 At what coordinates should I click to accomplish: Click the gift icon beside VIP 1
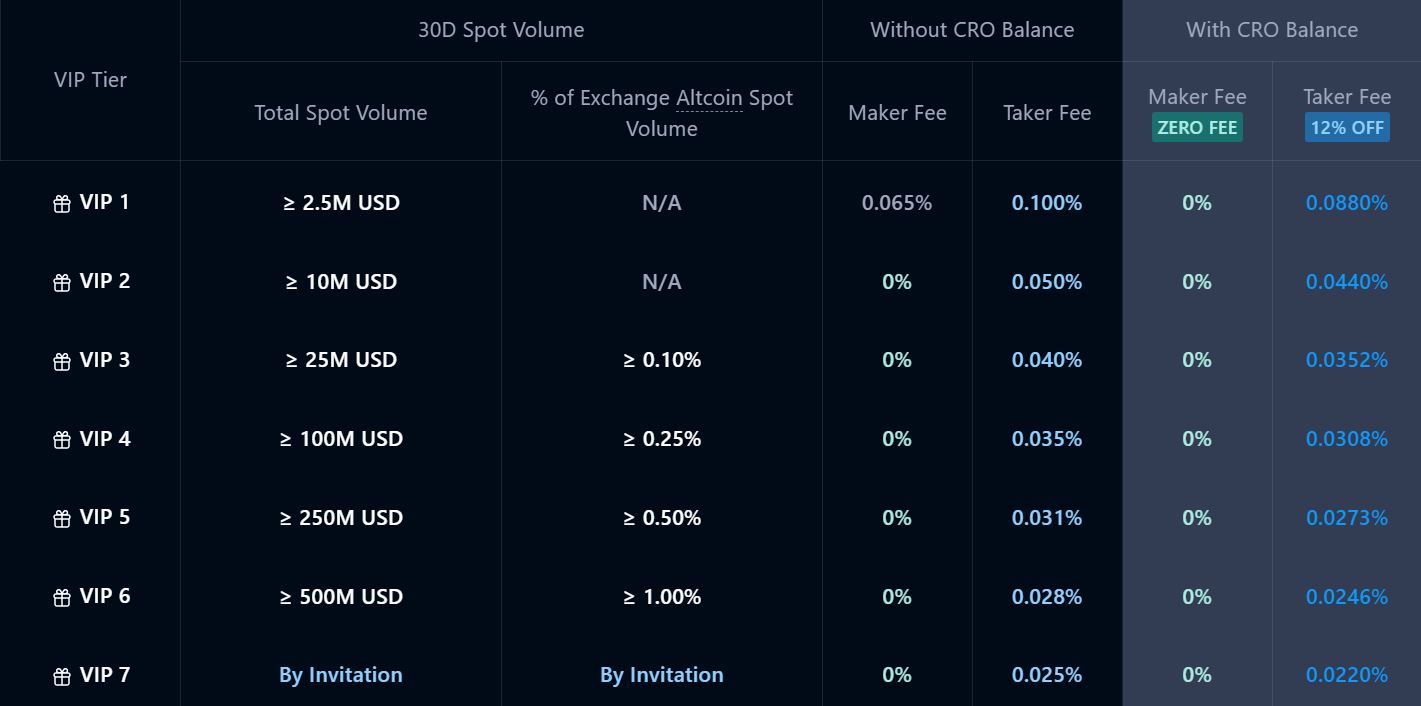click(62, 204)
